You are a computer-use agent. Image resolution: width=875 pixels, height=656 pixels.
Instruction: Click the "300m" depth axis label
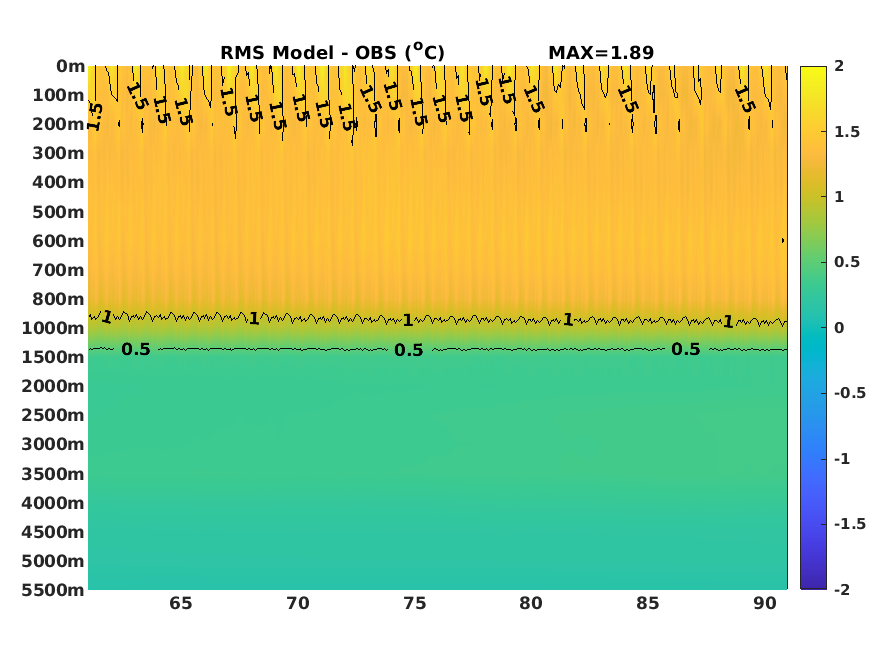pos(58,153)
